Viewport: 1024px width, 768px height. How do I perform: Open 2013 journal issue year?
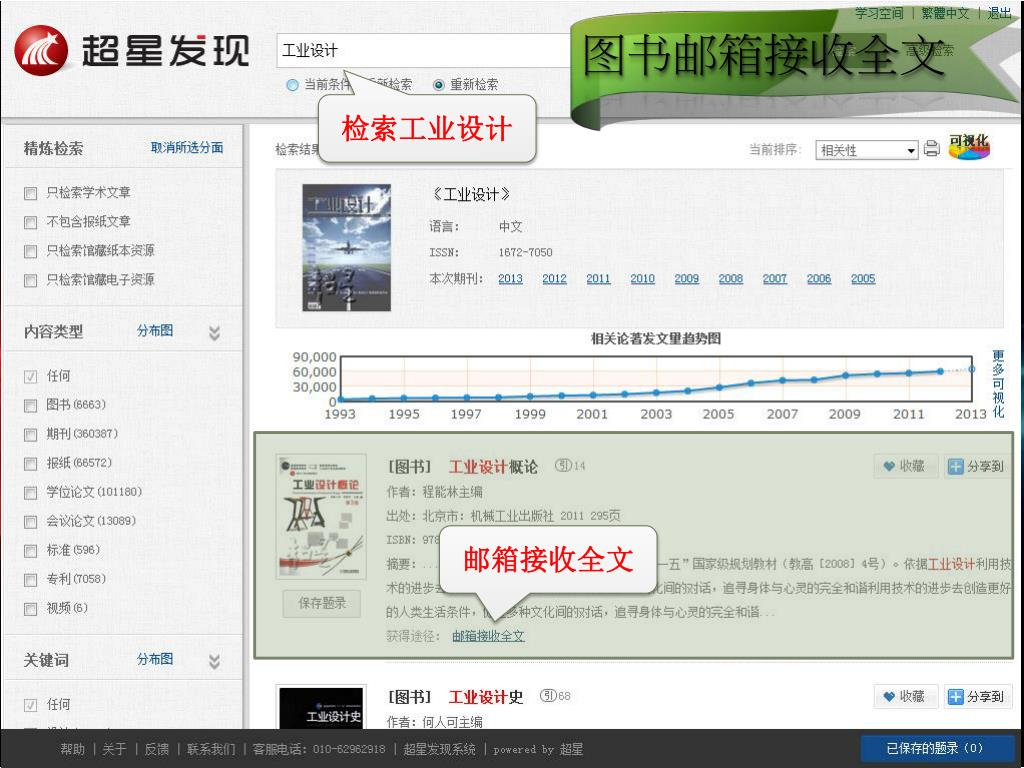click(x=510, y=279)
